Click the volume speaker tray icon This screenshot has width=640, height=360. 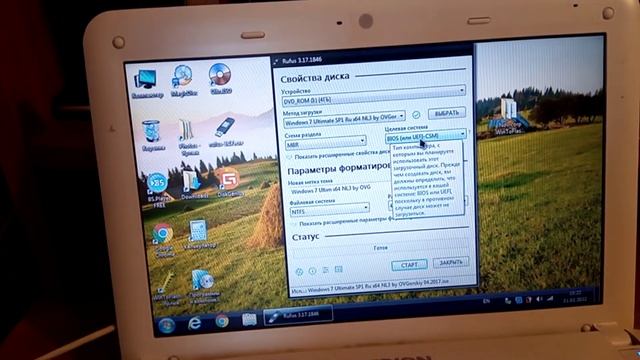pos(539,299)
